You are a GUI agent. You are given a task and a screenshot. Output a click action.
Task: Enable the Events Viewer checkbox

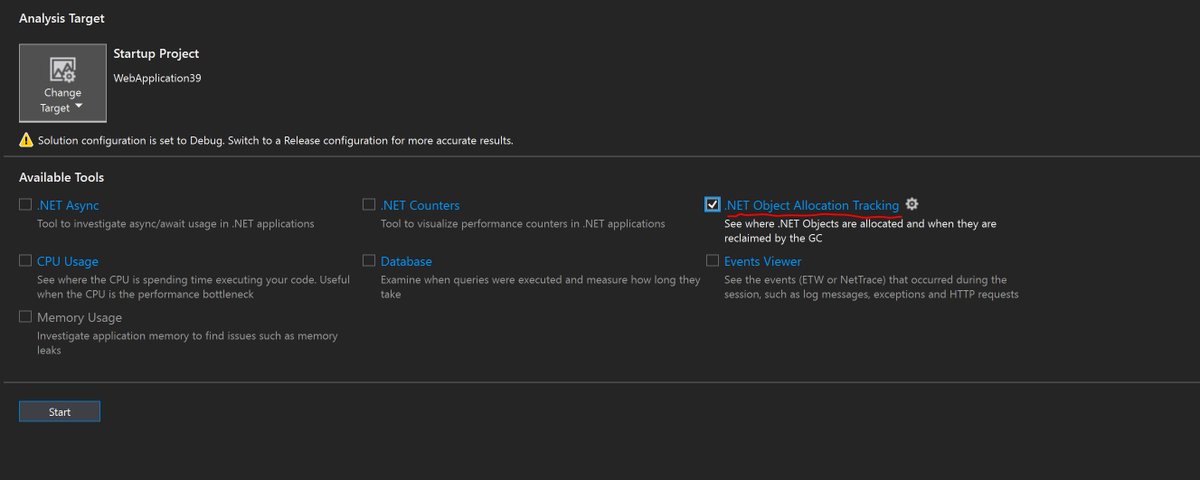point(712,261)
